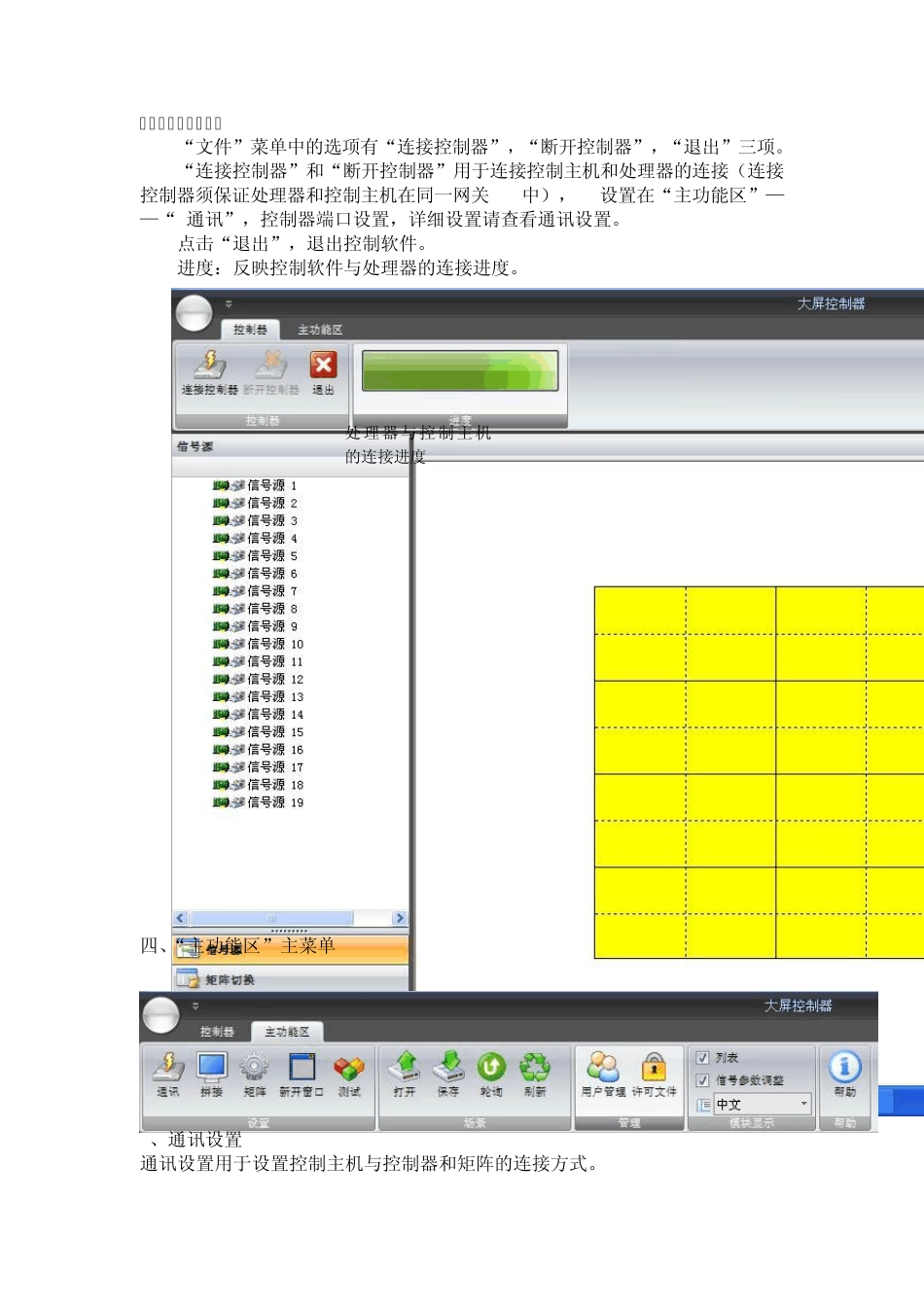Open the 通讯 communication settings icon
924x1307 pixels.
point(168,1068)
